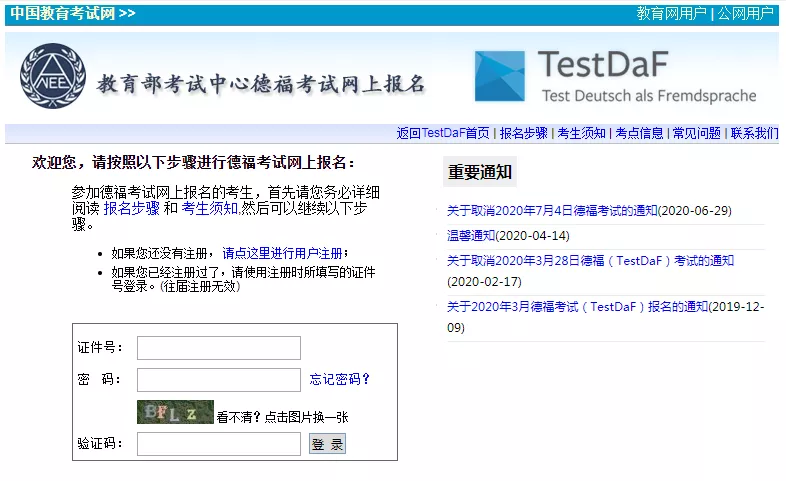786x481 pixels.
Task: Click the 登录 button
Action: (x=327, y=444)
